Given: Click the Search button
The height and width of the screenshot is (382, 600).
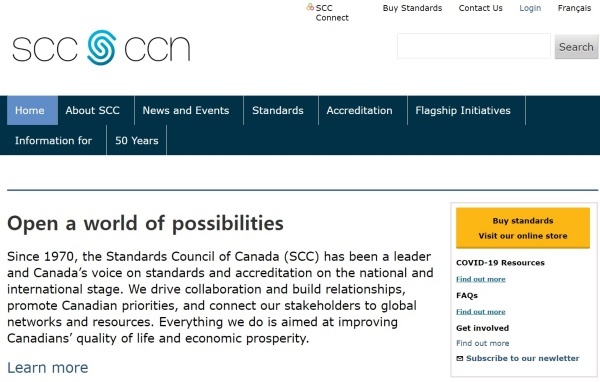Looking at the screenshot, I should point(576,47).
